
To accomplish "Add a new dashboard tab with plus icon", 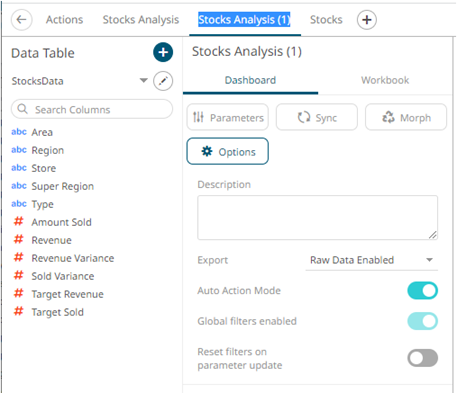I will (367, 20).
